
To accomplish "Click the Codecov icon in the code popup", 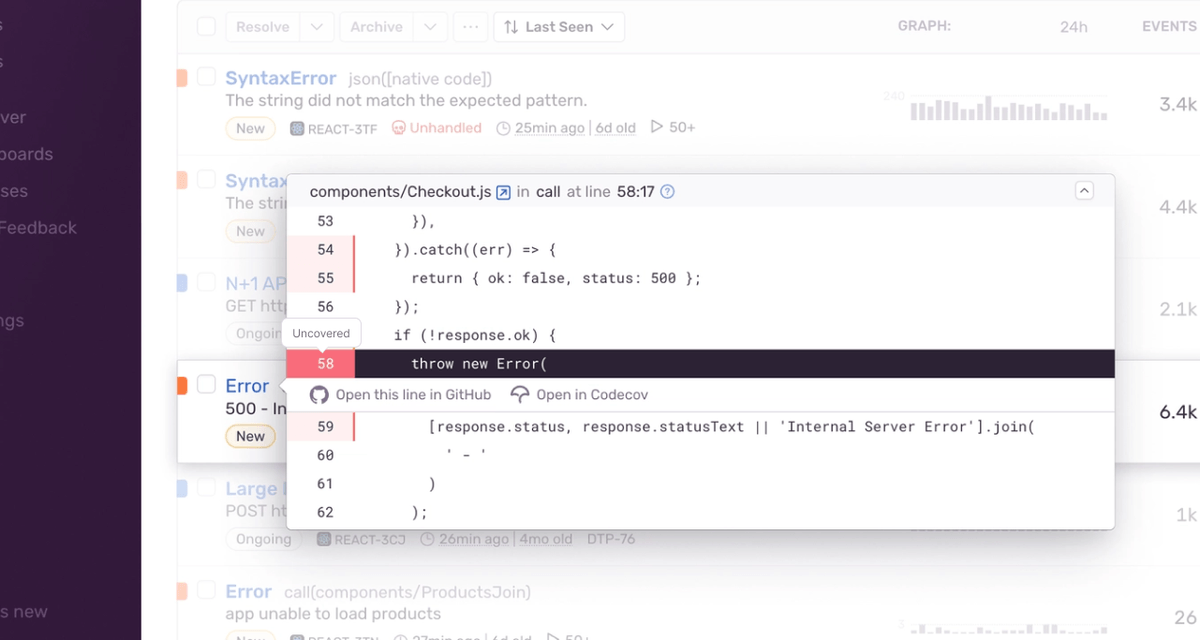I will point(520,394).
